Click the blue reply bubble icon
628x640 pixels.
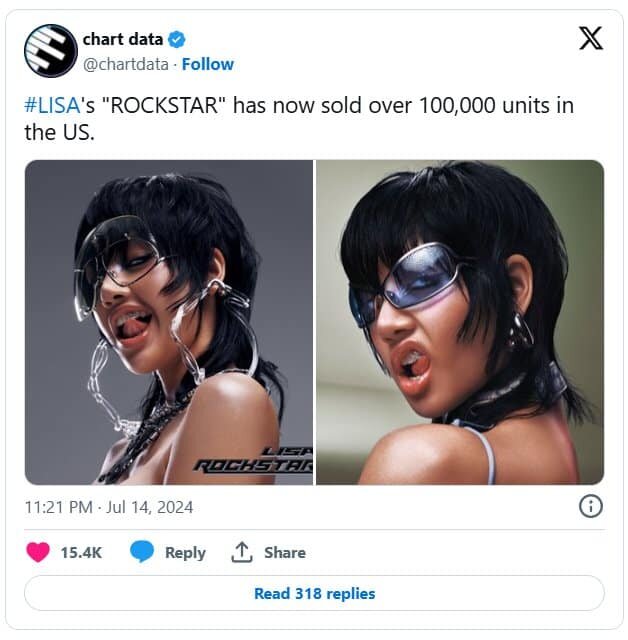coord(142,552)
